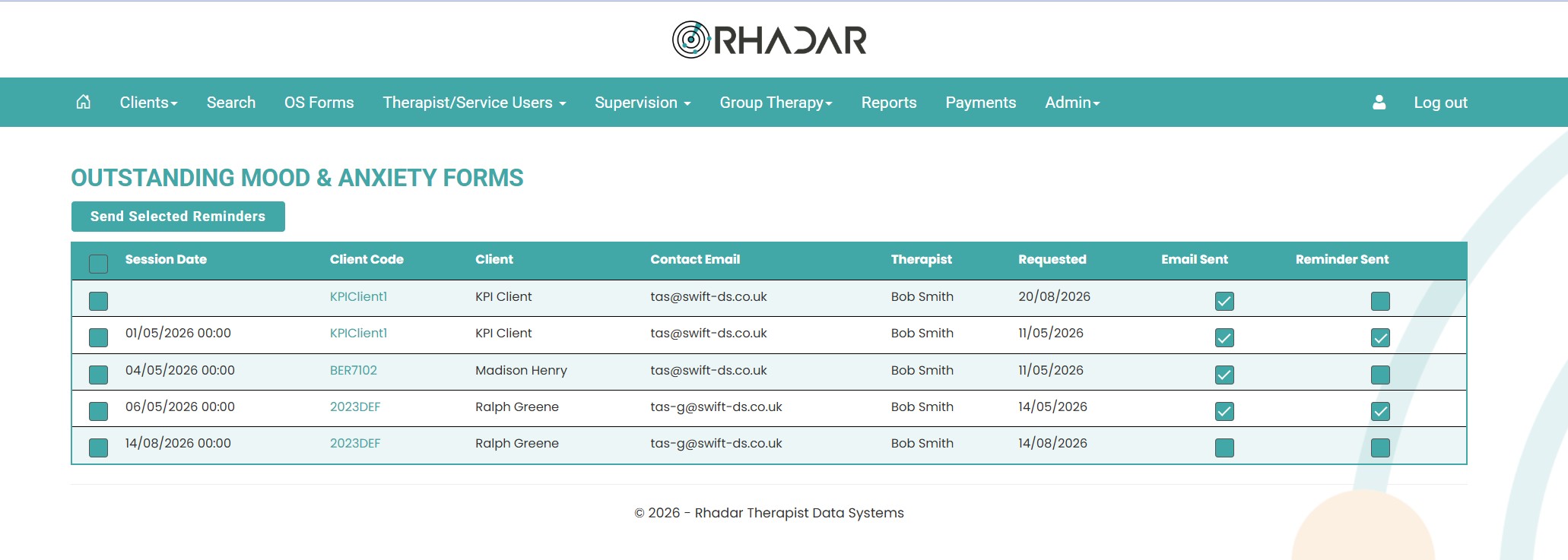Expand the Admin dropdown

point(1072,103)
